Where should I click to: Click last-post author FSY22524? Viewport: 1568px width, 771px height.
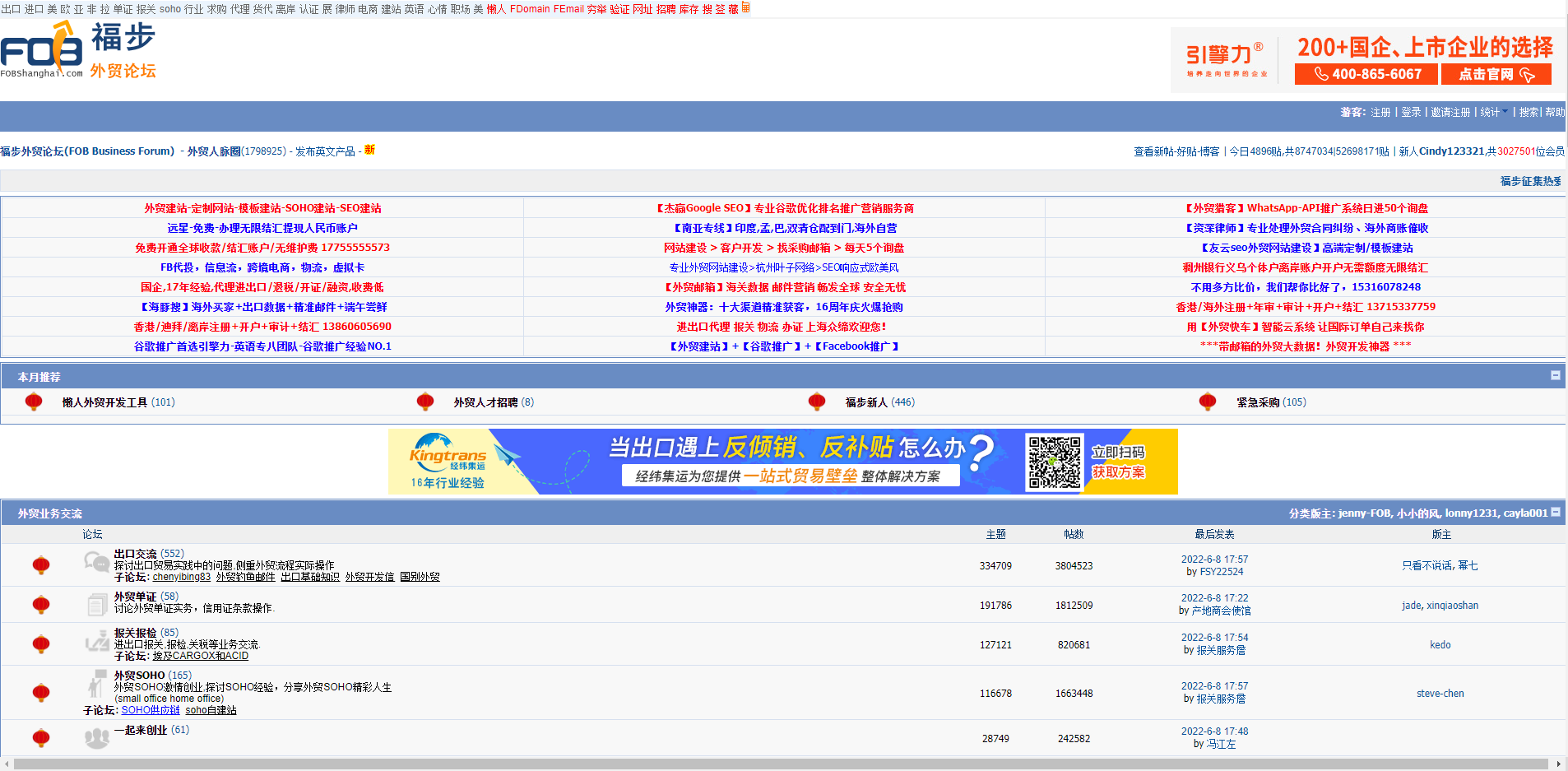point(1222,572)
